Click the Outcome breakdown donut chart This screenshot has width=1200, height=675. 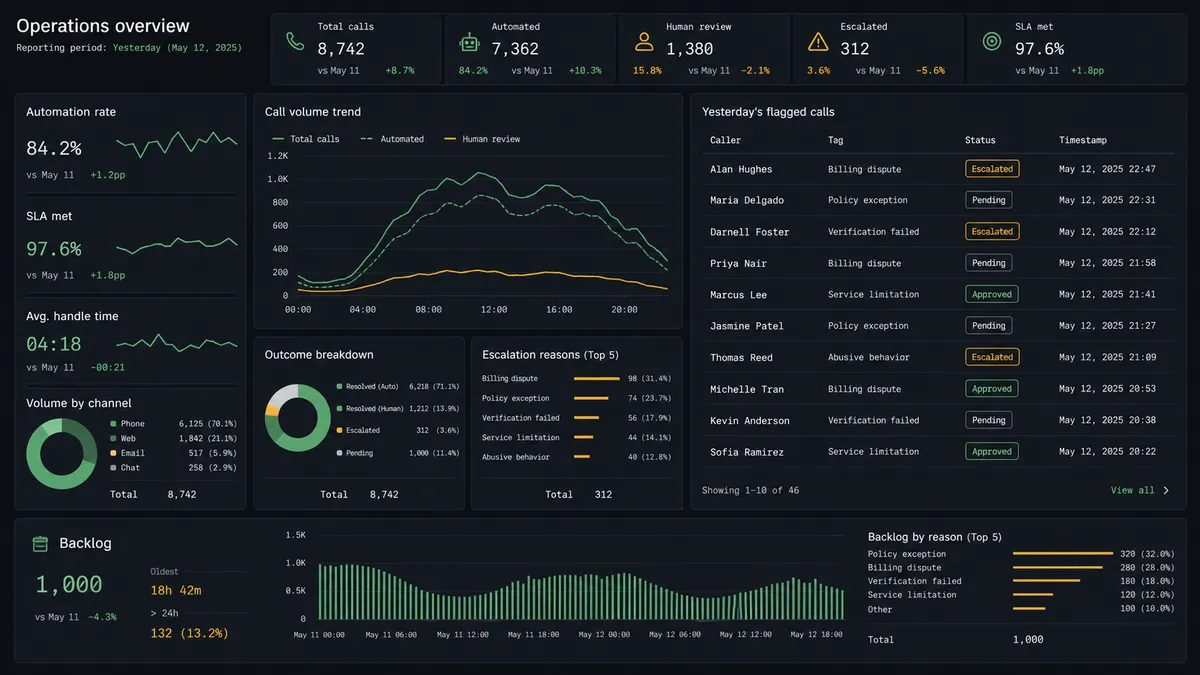coord(298,417)
